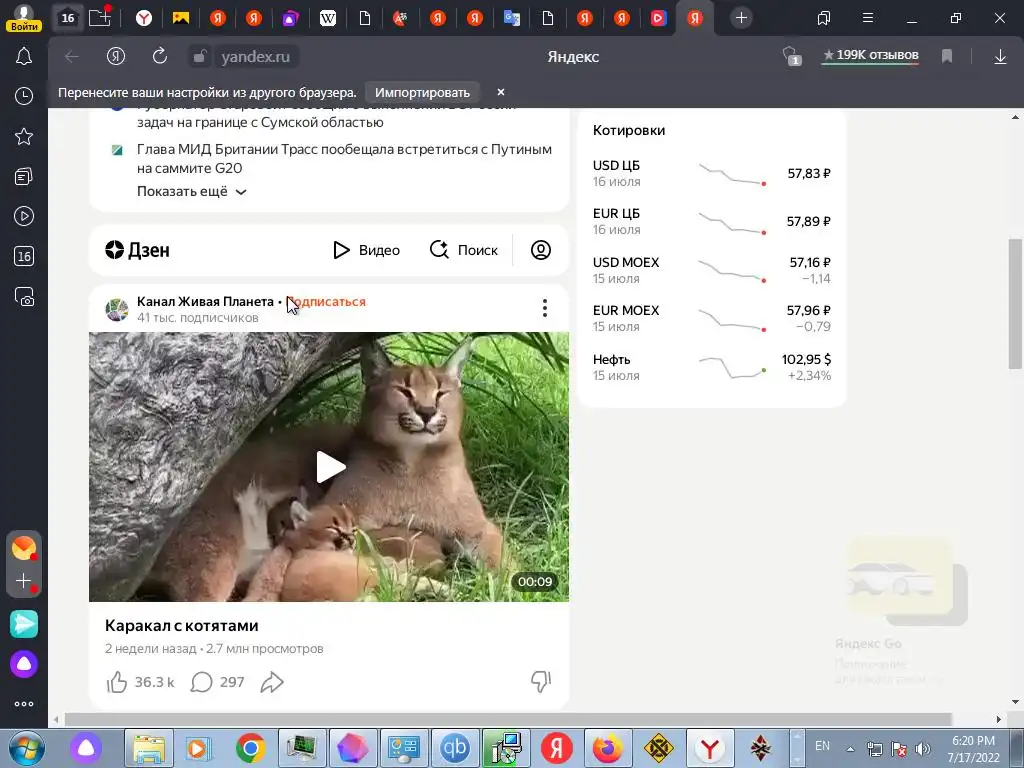Open the tab overview button showing 16

pos(67,18)
